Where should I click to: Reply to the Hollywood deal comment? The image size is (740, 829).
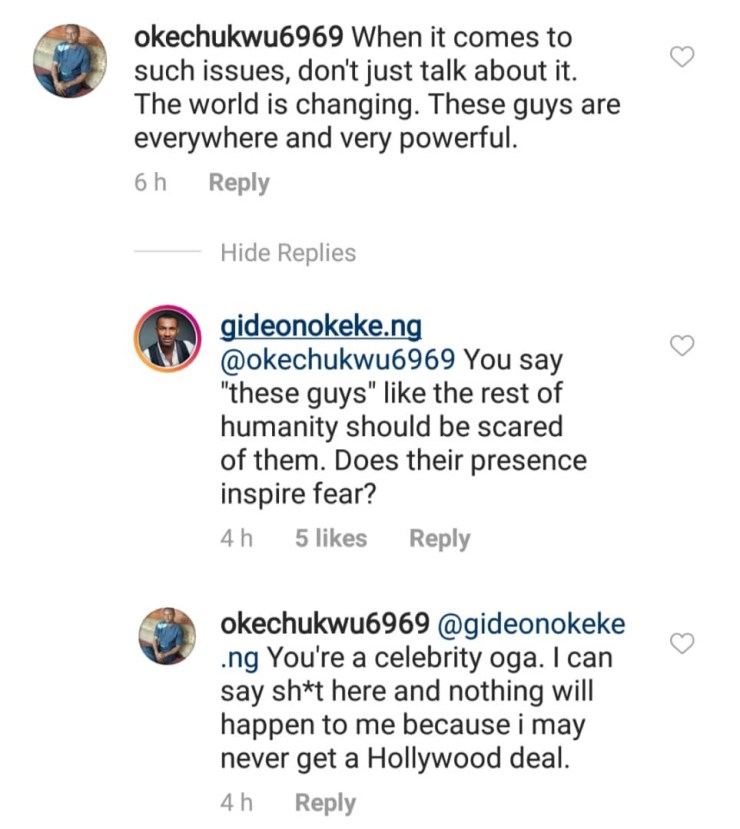coord(325,803)
